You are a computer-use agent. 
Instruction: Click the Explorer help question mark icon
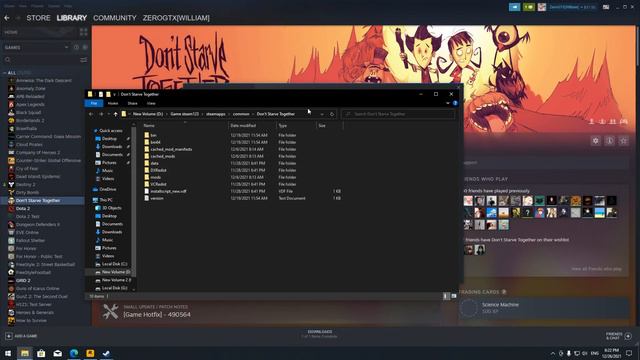click(455, 103)
